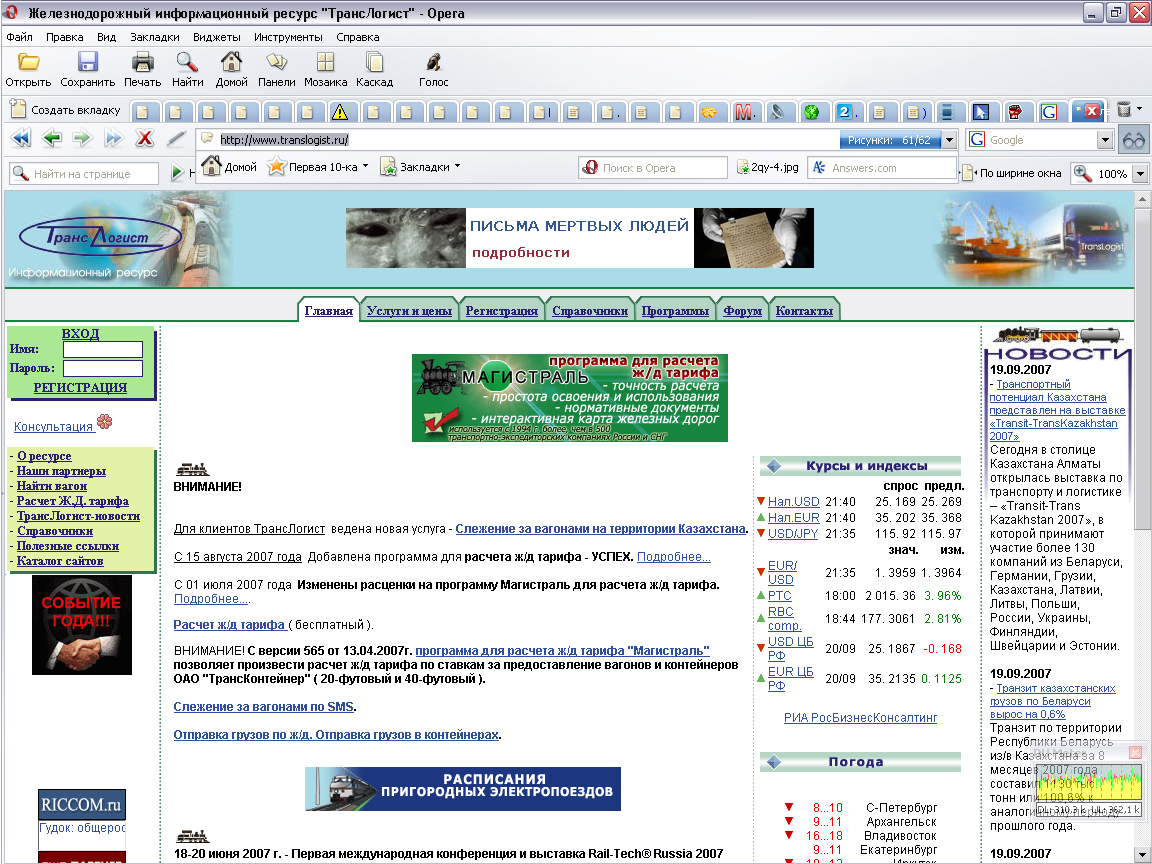
Task: Click the rewind double-arrow navigation icon
Action: [21, 138]
